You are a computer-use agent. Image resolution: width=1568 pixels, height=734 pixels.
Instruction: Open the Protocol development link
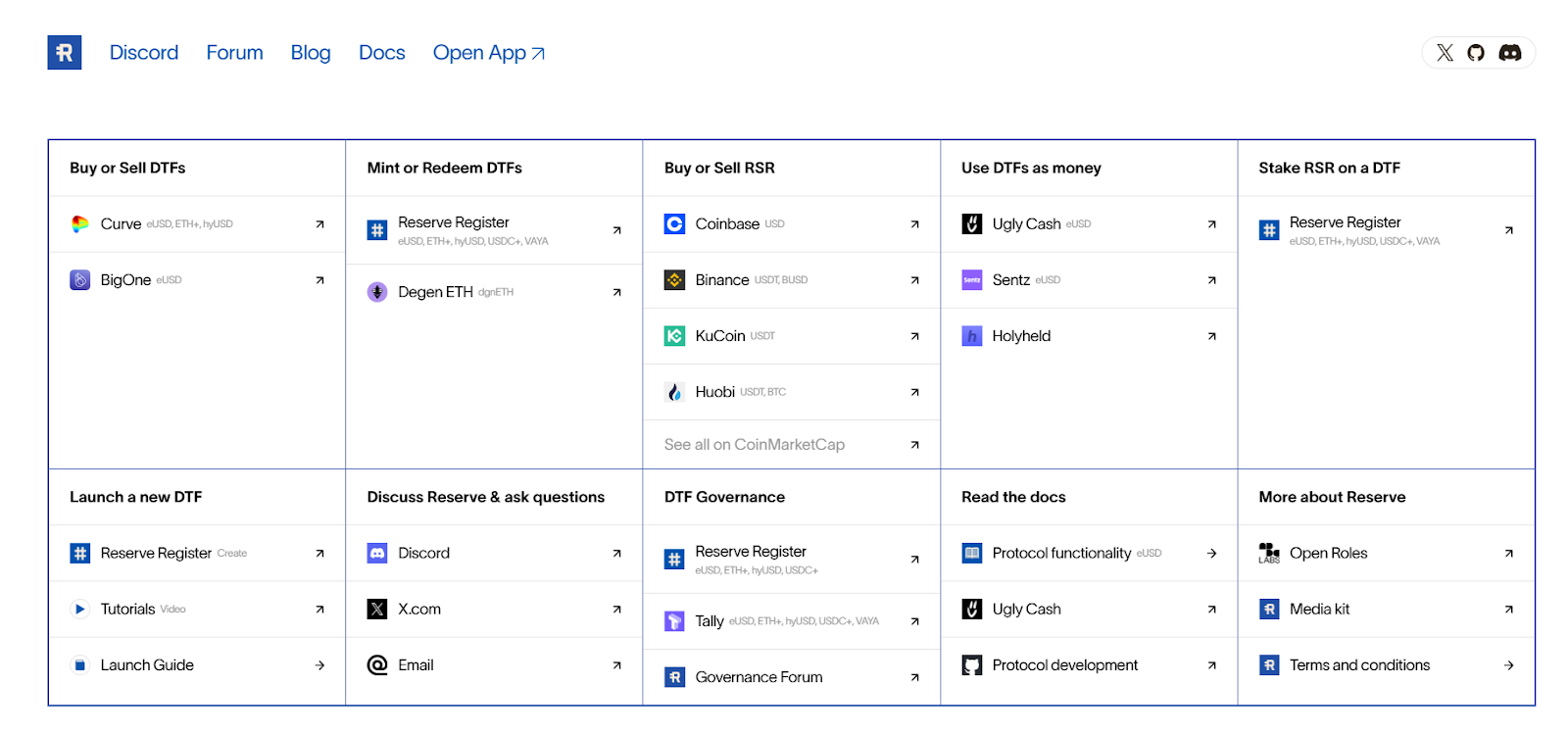coord(1089,665)
